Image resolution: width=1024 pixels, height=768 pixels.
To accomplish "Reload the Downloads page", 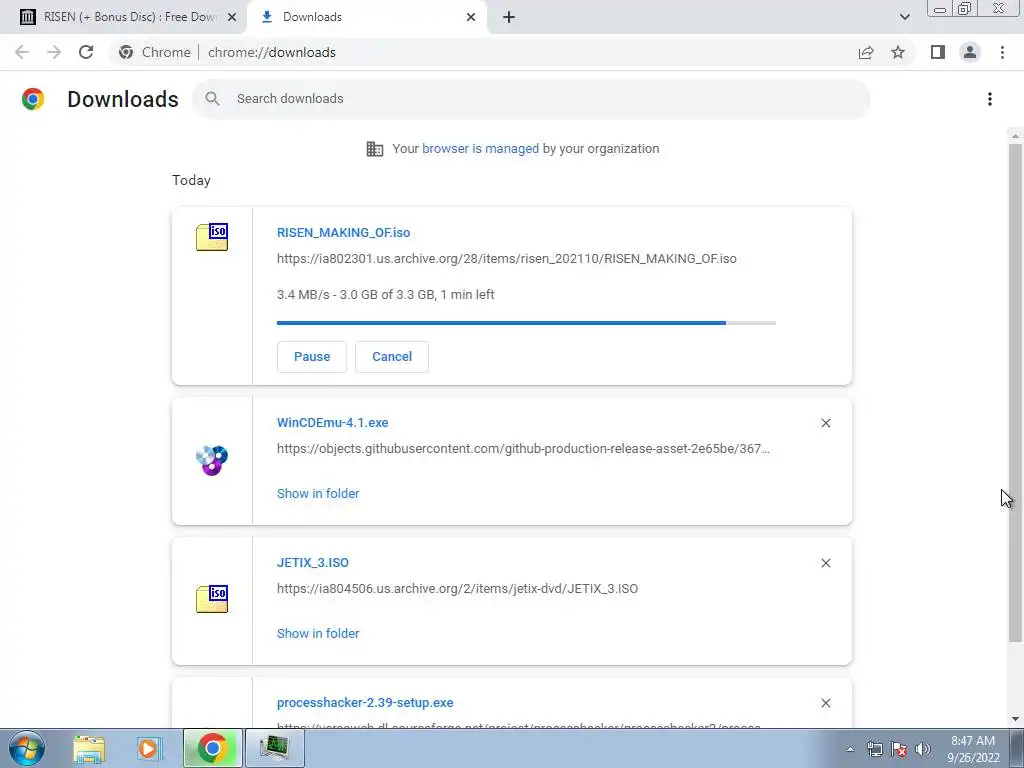I will pyautogui.click(x=86, y=52).
